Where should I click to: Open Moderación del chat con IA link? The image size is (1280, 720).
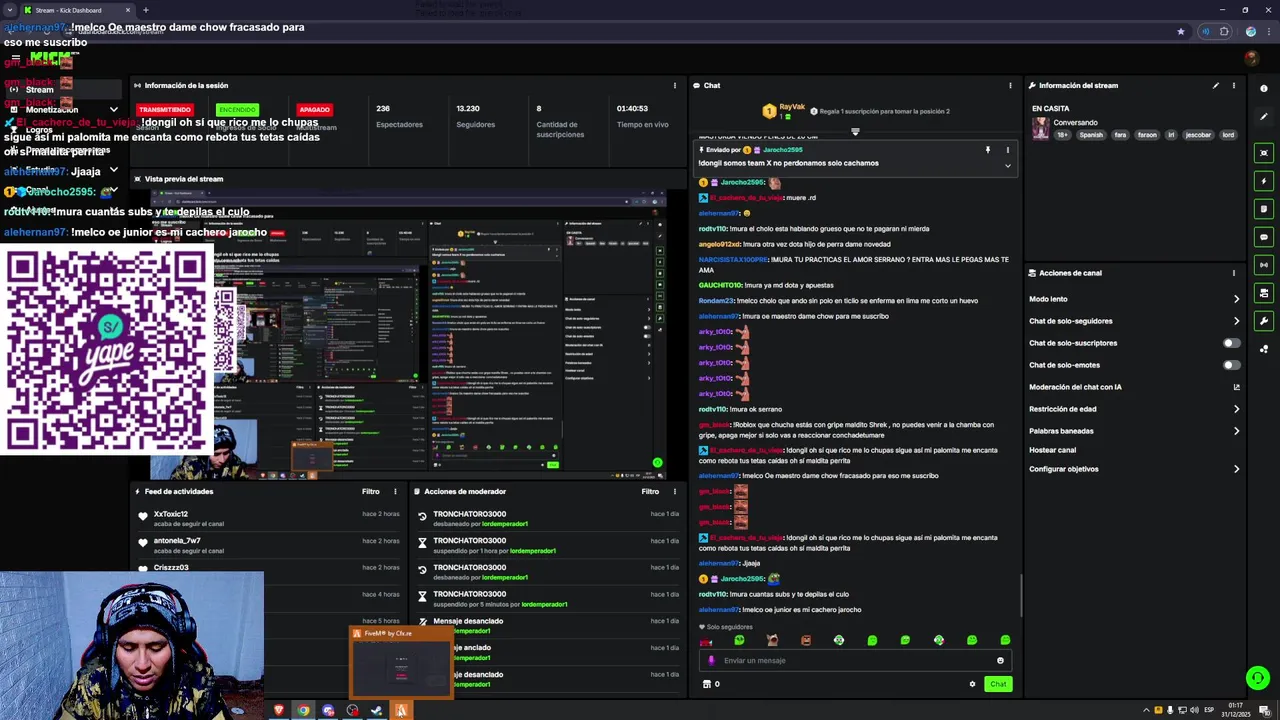(x=1135, y=387)
